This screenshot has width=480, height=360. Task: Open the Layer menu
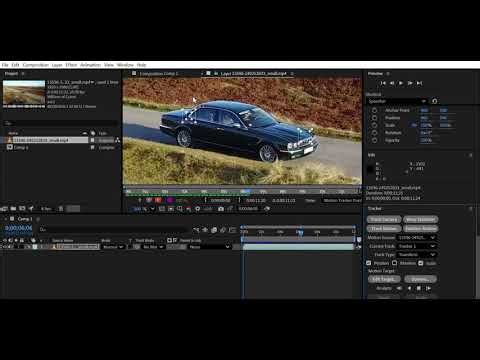pyautogui.click(x=57, y=65)
